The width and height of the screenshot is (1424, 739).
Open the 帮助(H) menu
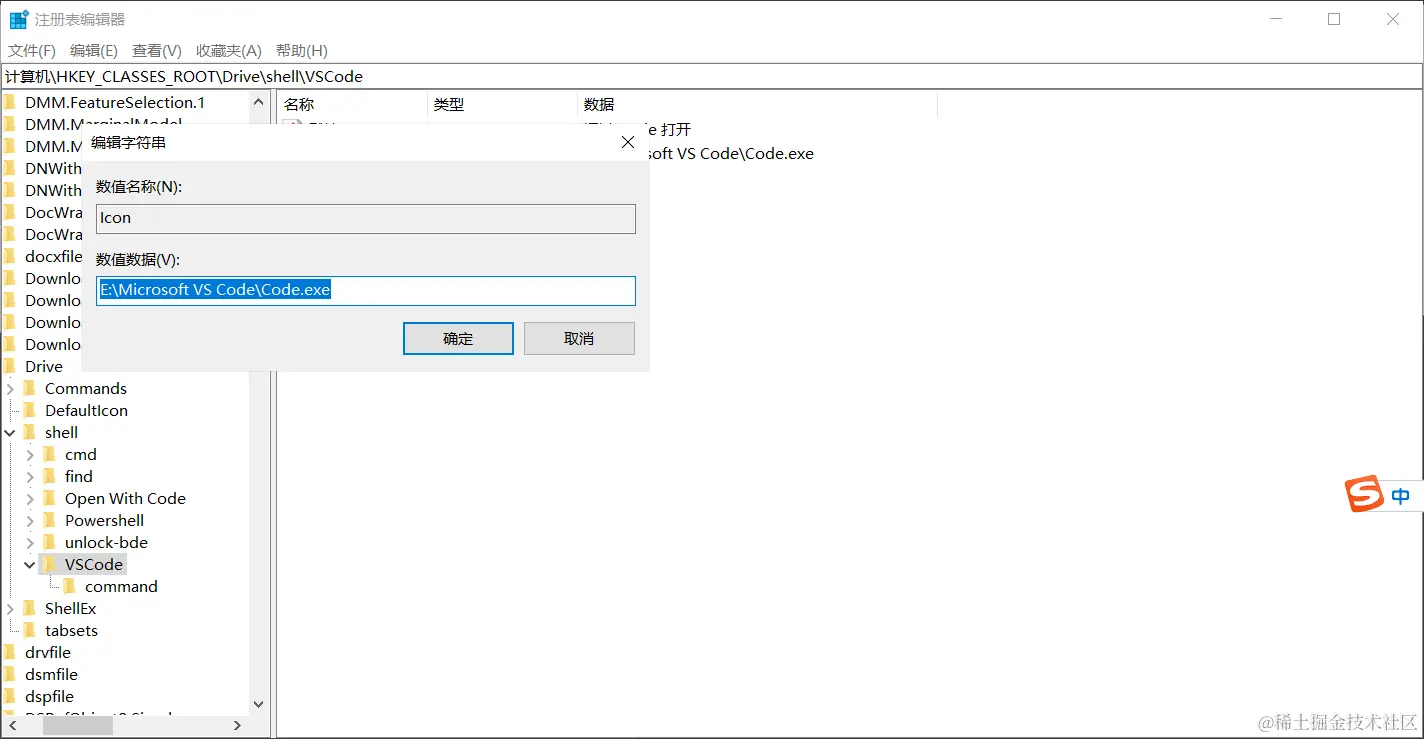pyautogui.click(x=302, y=51)
